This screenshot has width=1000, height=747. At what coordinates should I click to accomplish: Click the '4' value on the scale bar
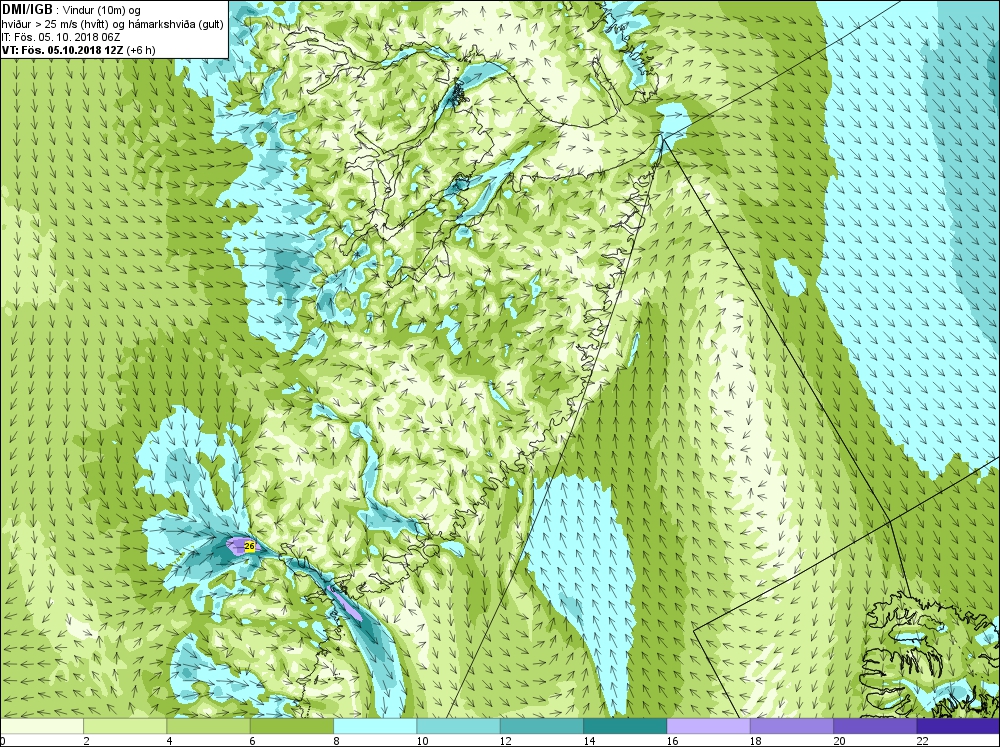pos(170,741)
